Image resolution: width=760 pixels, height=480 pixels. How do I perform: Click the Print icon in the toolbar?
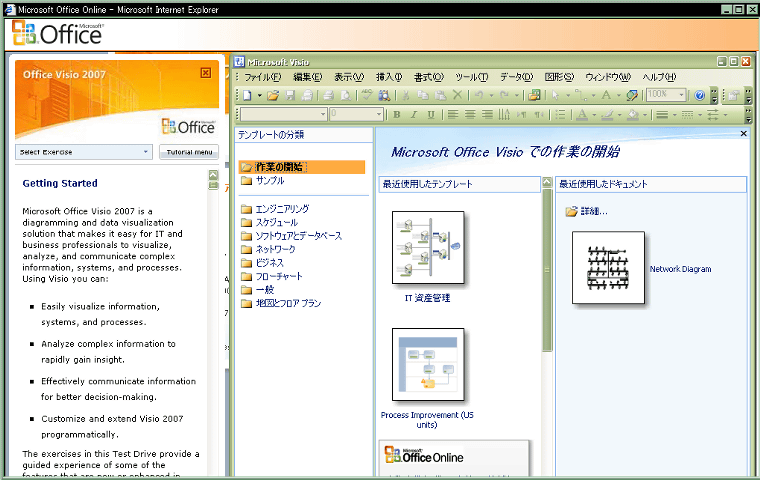pos(329,95)
